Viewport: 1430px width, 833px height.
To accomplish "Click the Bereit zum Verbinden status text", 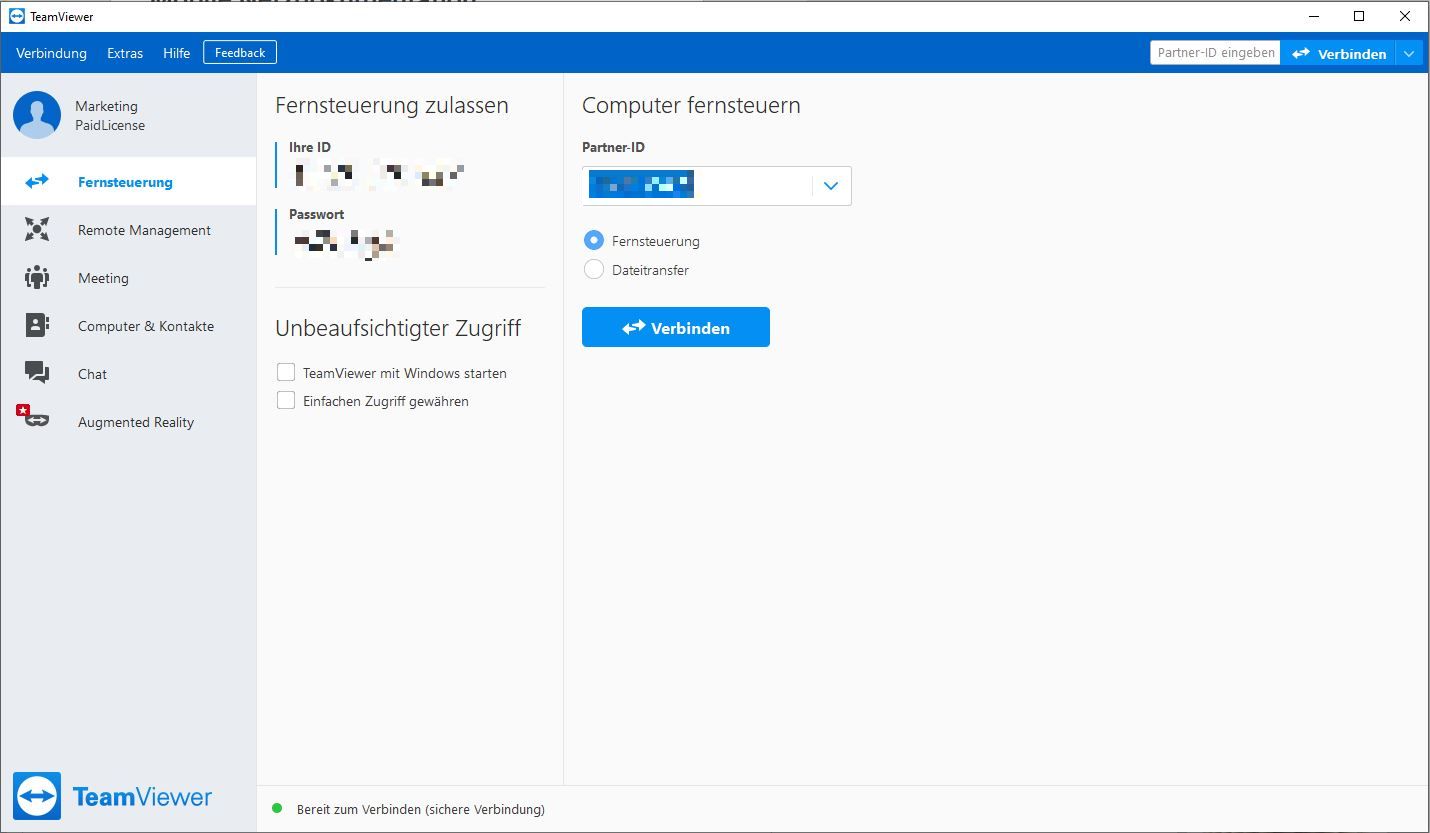I will click(x=421, y=809).
